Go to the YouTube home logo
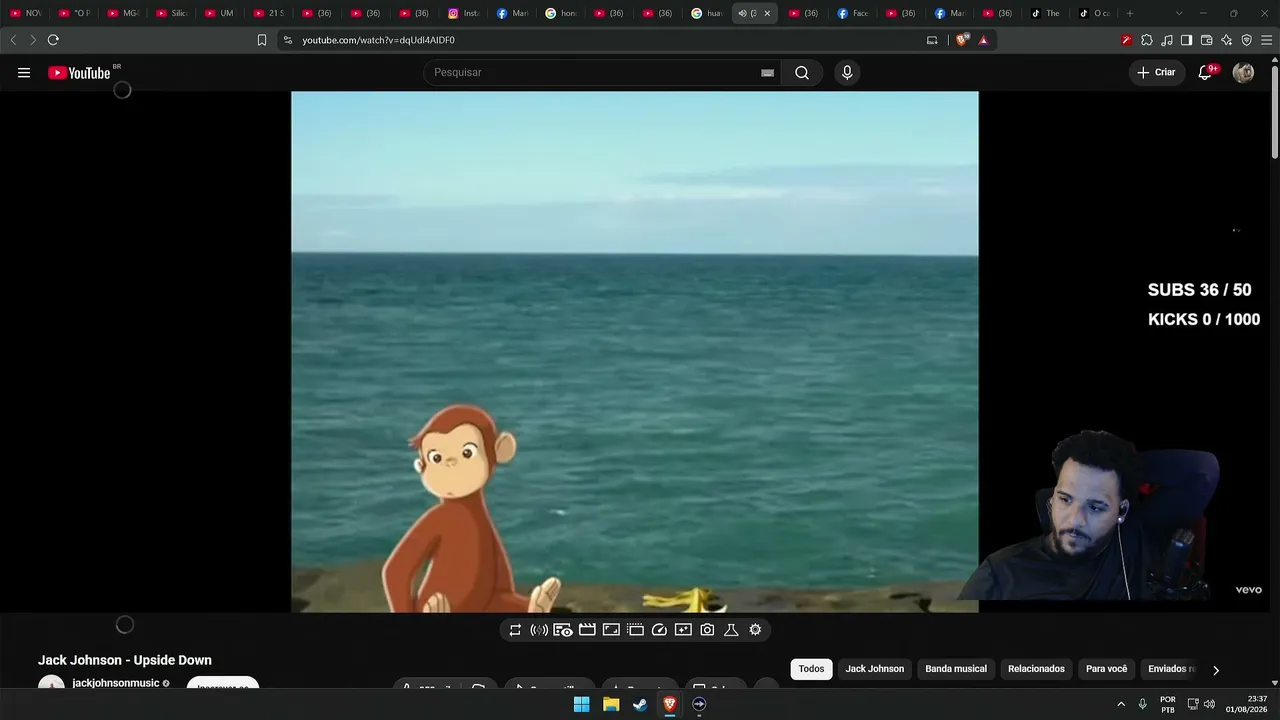The height and width of the screenshot is (720, 1280). [x=79, y=72]
